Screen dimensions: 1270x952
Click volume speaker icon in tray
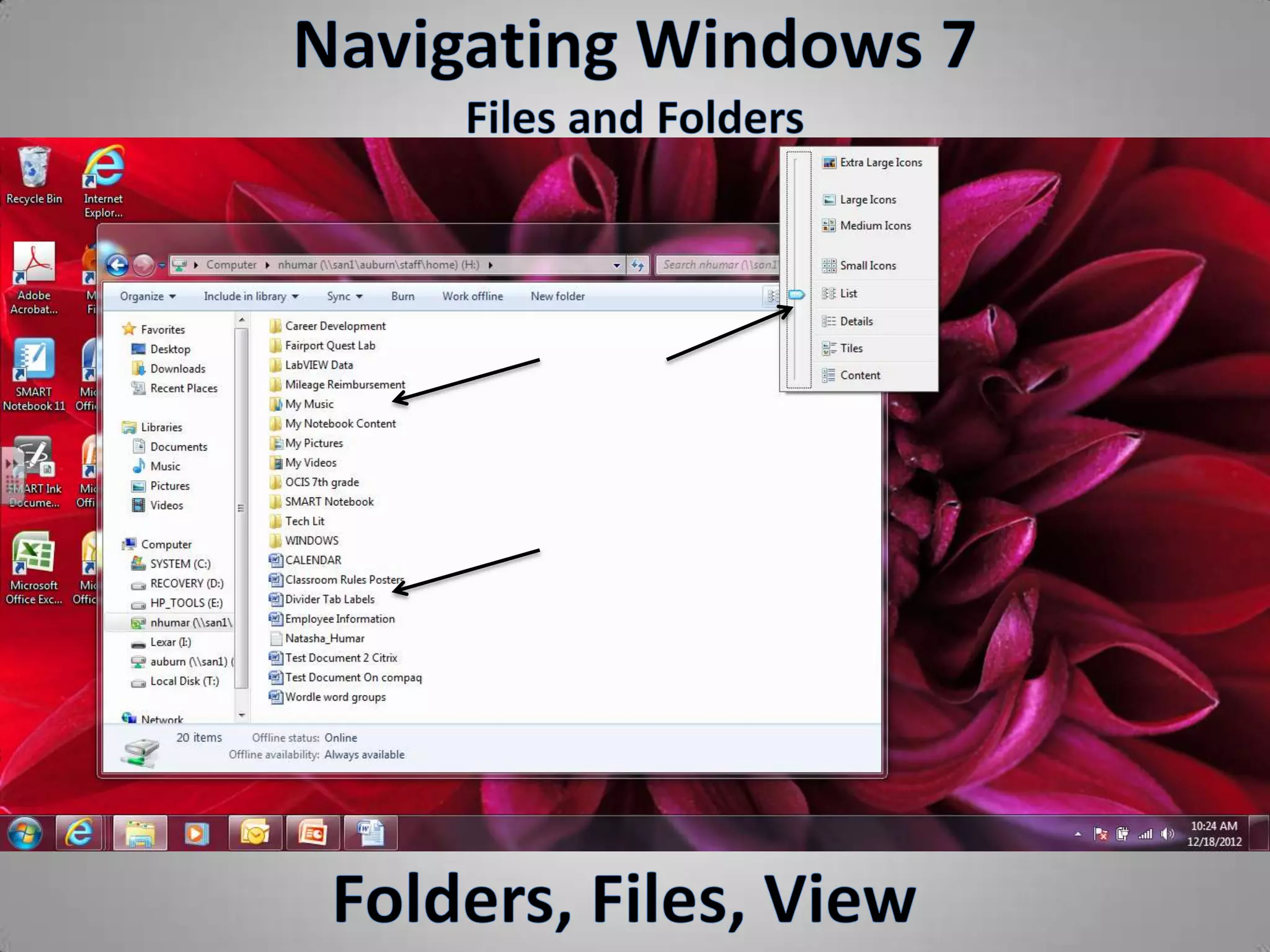1166,834
